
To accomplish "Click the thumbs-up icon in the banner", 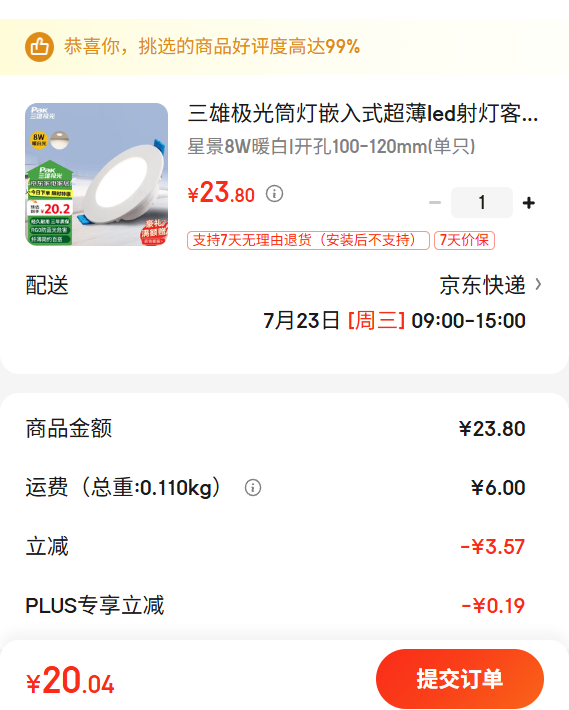I will (x=39, y=47).
